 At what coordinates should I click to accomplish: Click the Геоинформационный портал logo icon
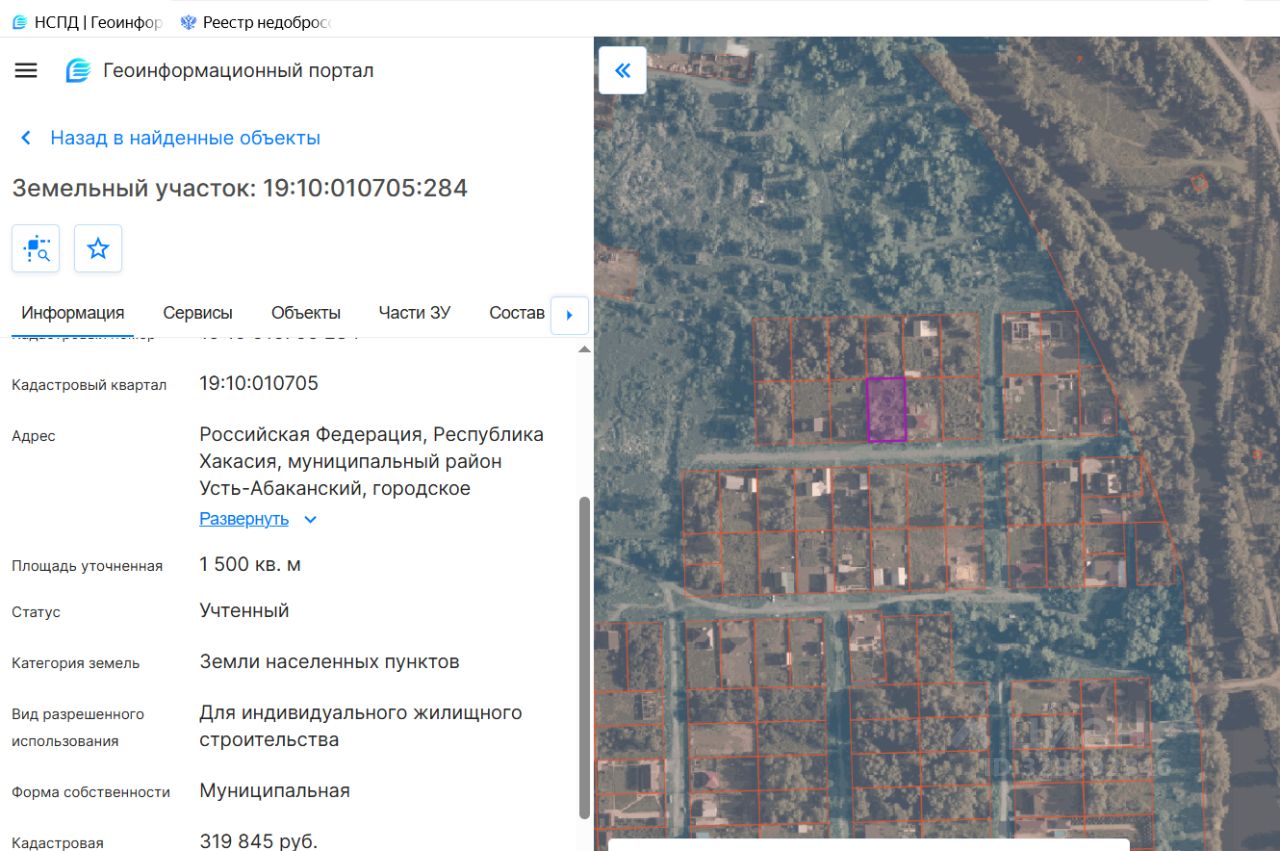pos(78,71)
